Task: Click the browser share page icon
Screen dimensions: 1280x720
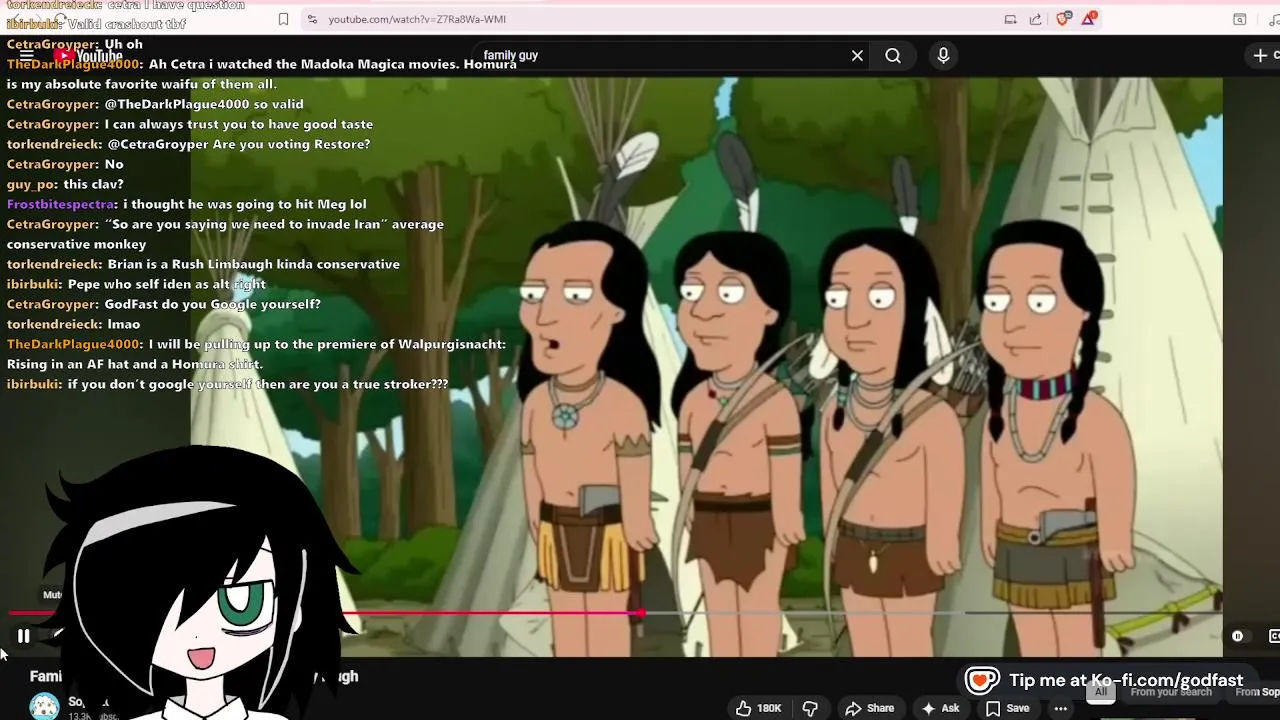Action: tap(1035, 19)
